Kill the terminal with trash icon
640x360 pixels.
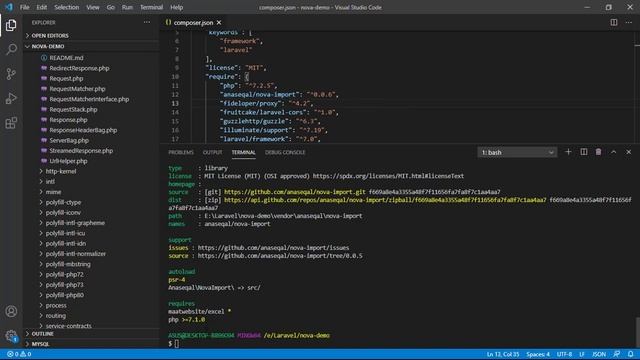pos(598,152)
